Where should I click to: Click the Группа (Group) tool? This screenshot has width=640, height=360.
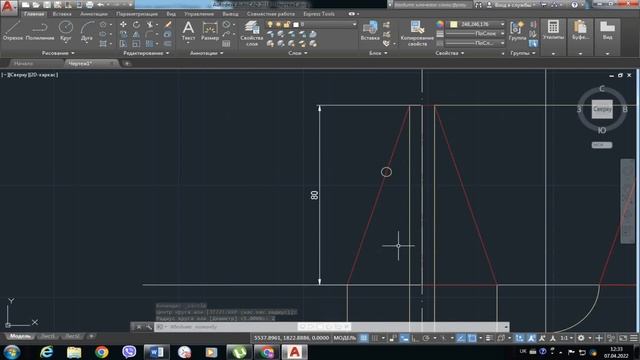(x=517, y=31)
